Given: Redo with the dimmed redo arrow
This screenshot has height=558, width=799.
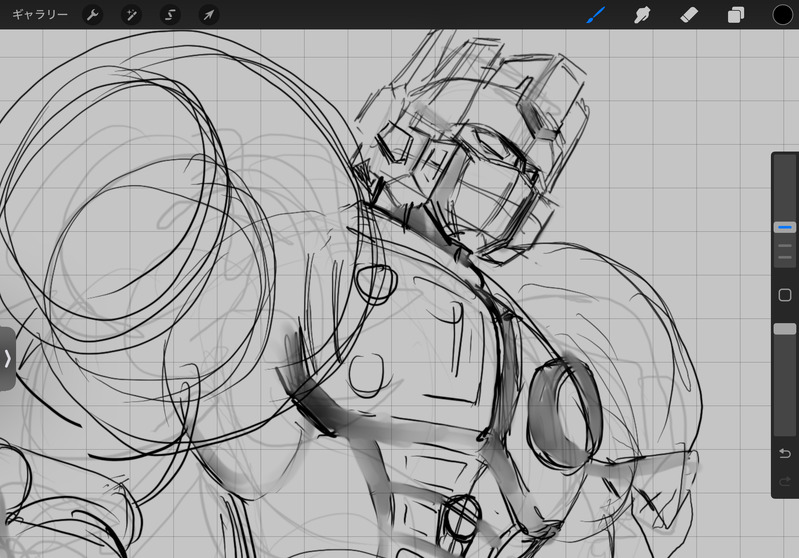Looking at the screenshot, I should (x=785, y=481).
